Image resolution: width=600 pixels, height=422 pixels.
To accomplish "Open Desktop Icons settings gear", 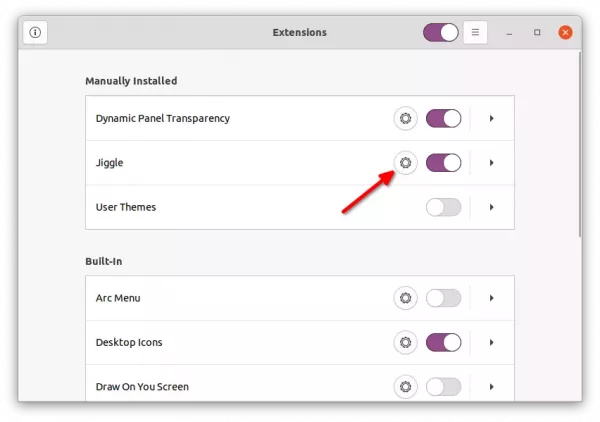I will click(x=405, y=342).
